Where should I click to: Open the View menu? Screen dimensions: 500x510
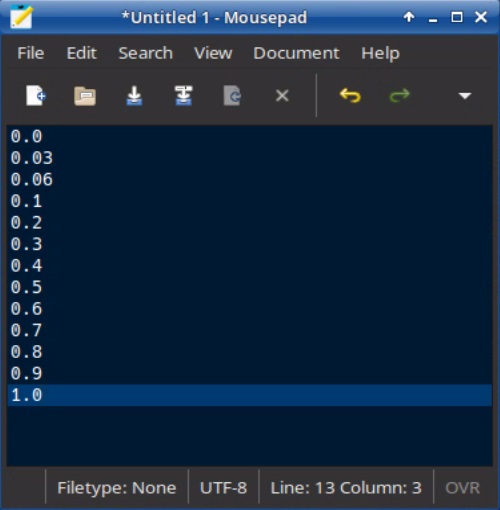pyautogui.click(x=213, y=53)
